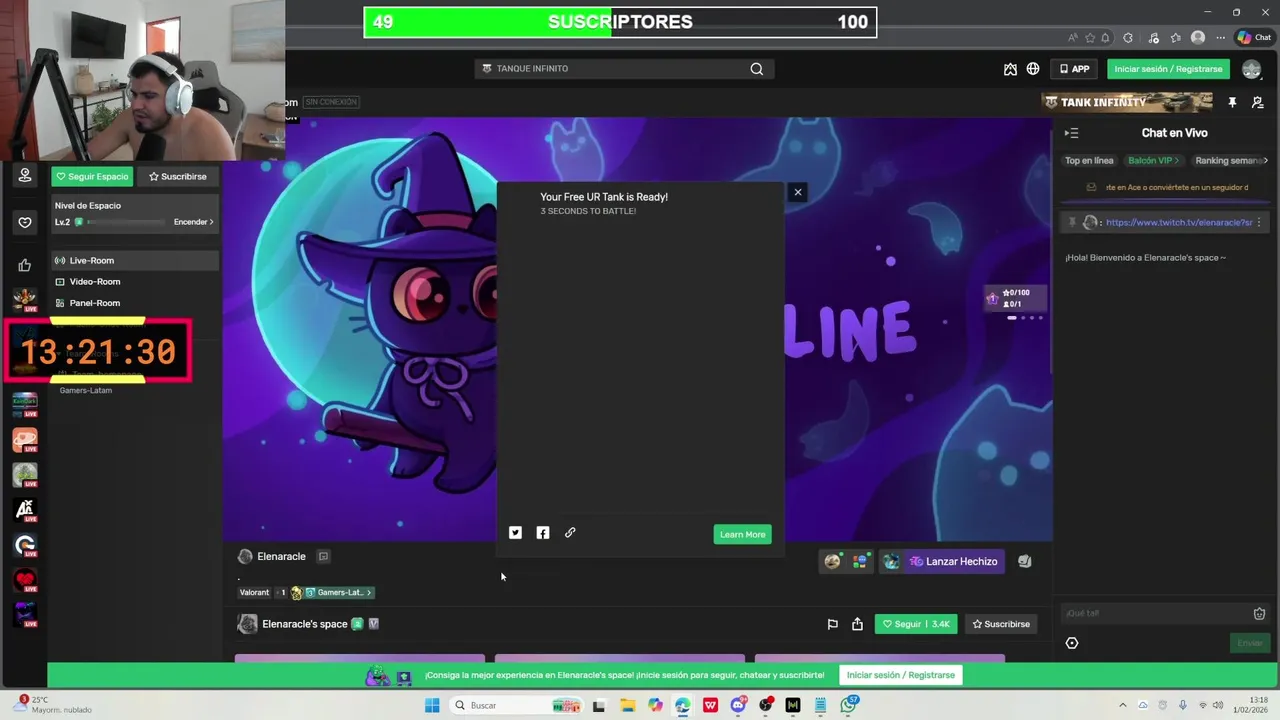Share the ad on Facebook
Screen dimensions: 1280x720
543,533
